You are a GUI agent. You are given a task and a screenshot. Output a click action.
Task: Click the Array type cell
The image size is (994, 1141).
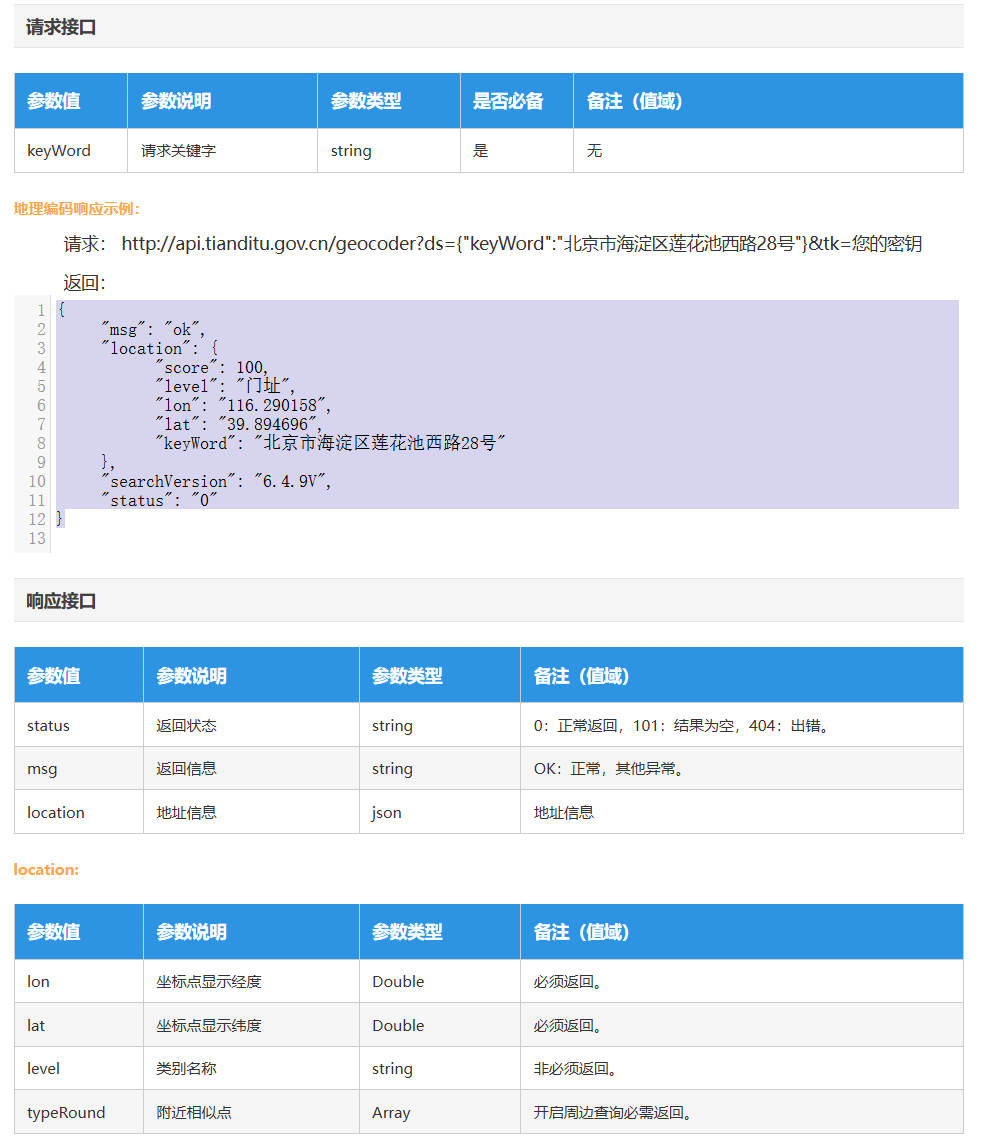click(x=440, y=1113)
